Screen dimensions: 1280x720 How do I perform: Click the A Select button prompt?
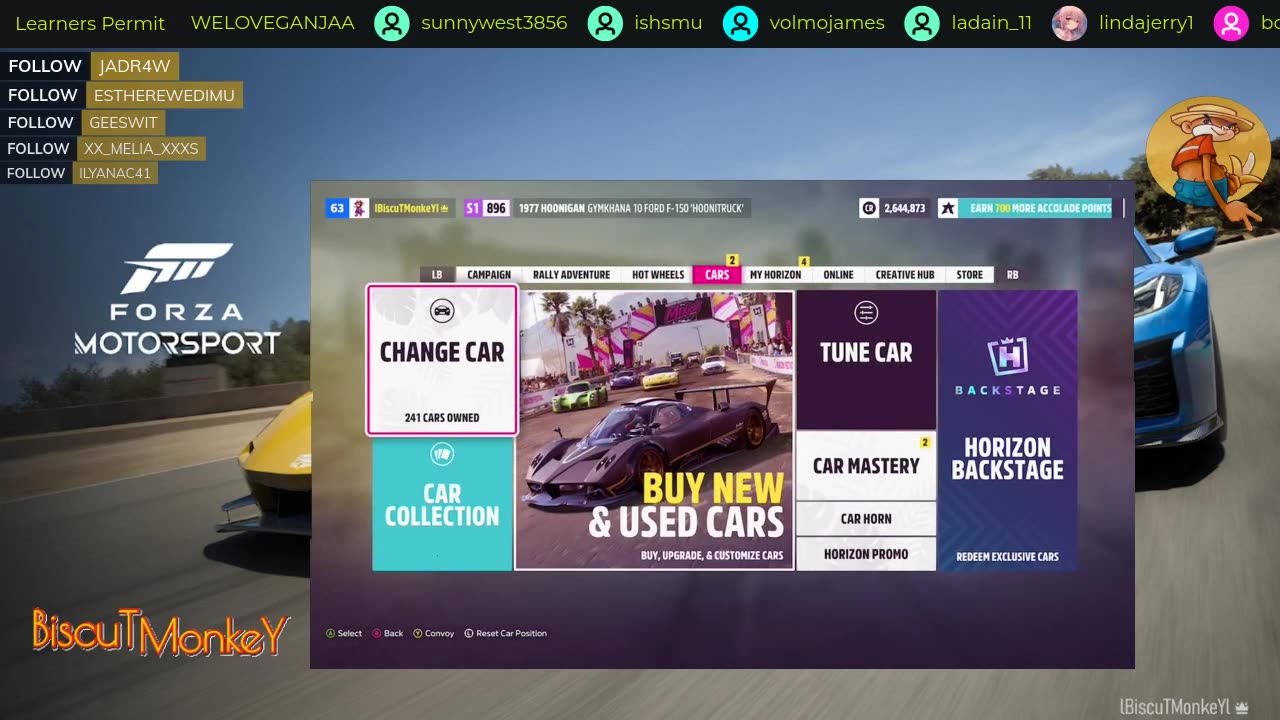[344, 633]
